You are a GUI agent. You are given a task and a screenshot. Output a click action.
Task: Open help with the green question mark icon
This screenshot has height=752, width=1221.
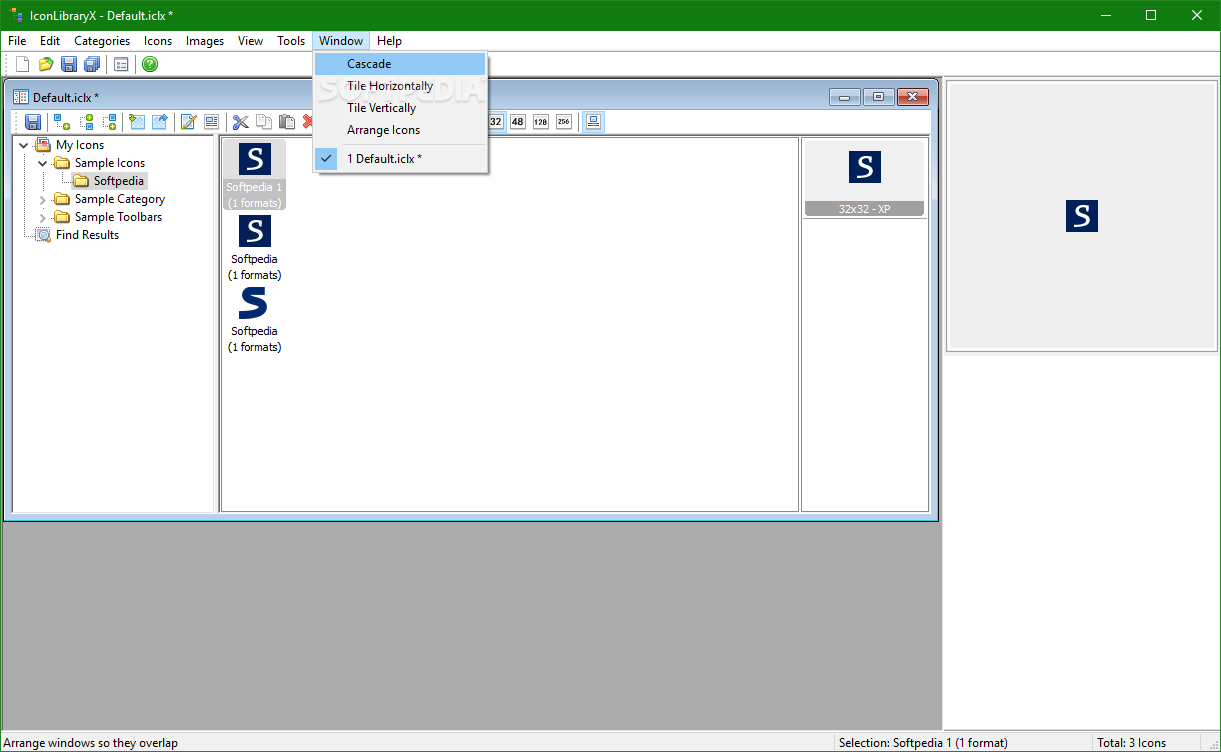coord(150,64)
